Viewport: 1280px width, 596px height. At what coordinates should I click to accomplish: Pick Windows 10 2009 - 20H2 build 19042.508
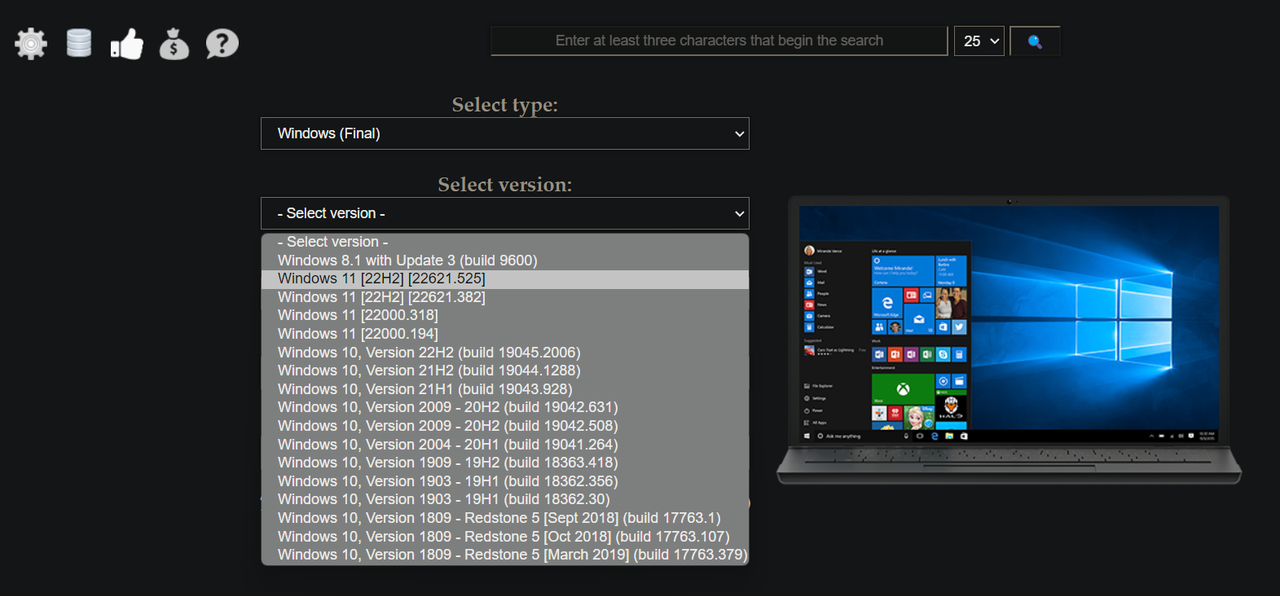505,426
